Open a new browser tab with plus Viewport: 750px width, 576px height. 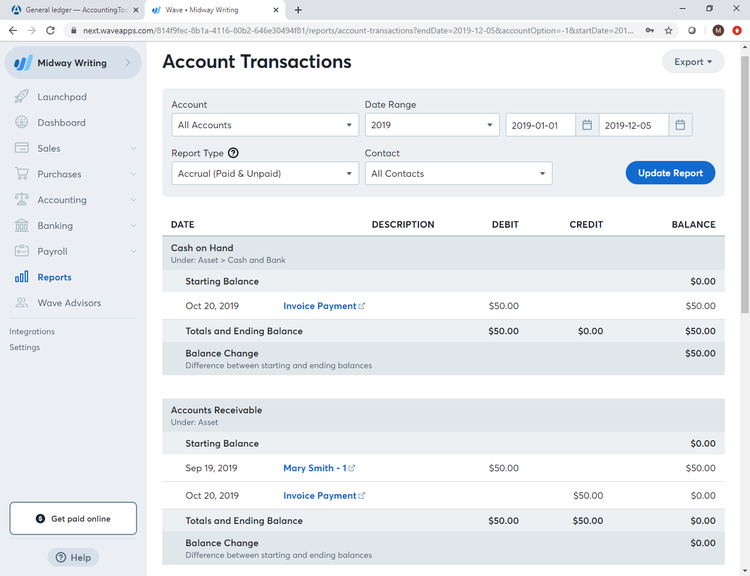coord(298,10)
